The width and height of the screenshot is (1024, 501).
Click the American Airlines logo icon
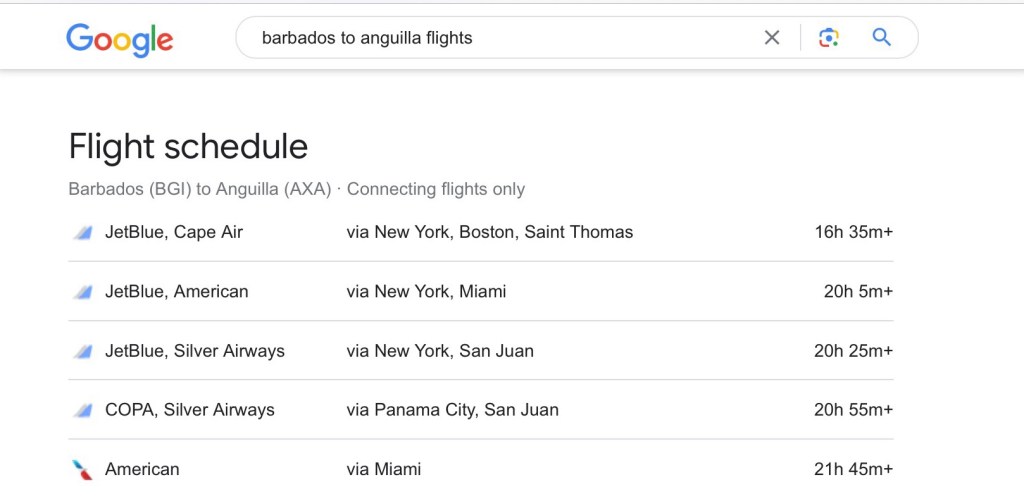(82, 469)
